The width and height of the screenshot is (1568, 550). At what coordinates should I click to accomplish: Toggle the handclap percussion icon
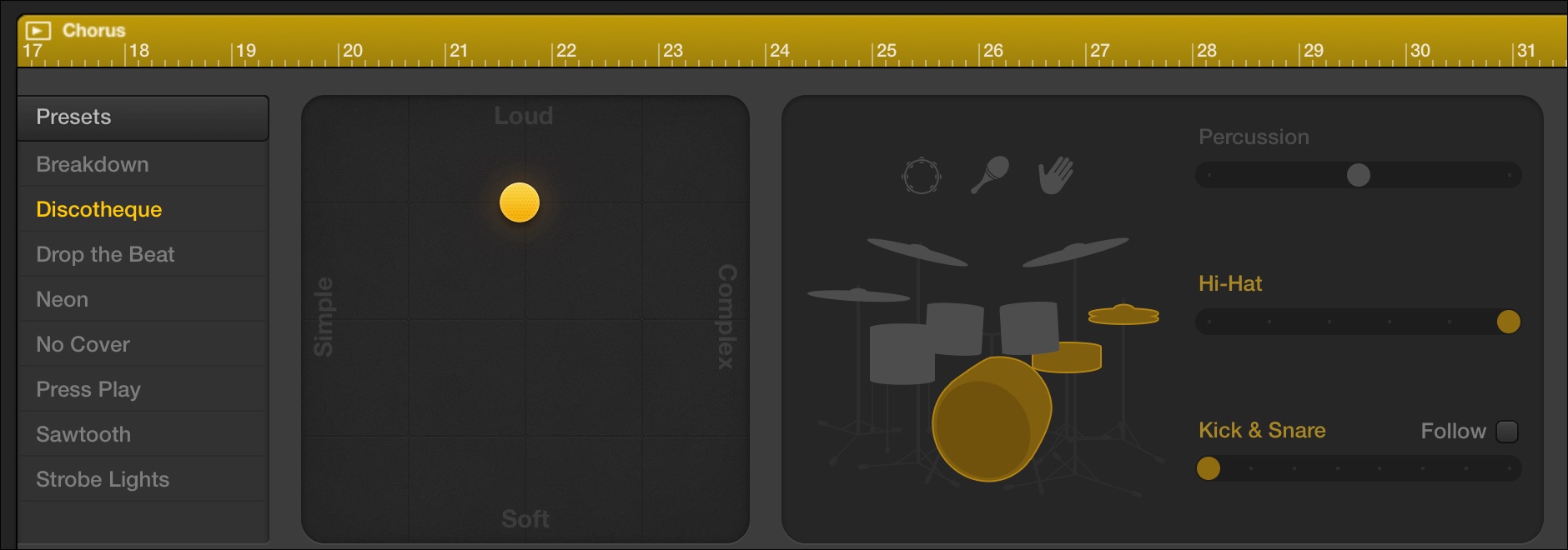(x=1056, y=175)
